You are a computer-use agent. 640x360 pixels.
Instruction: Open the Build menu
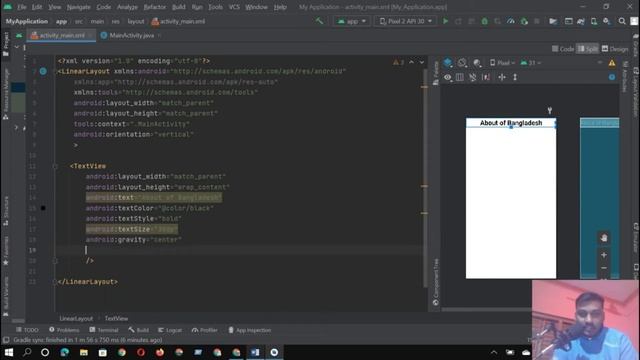[x=179, y=7]
